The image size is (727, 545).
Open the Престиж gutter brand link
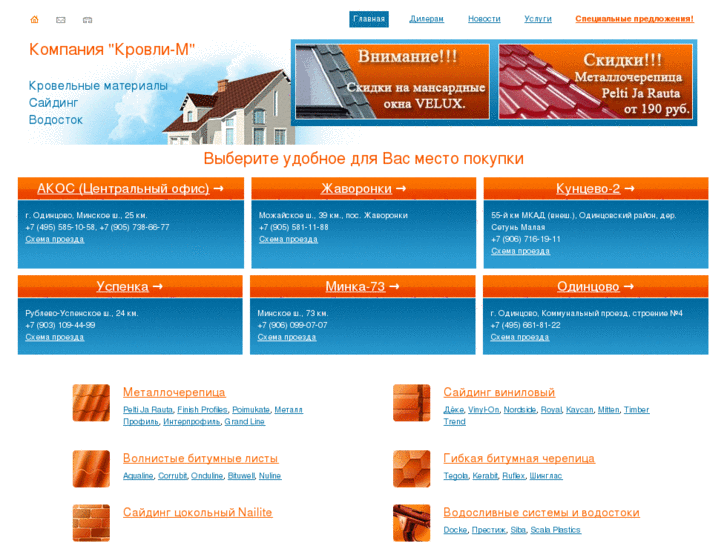[489, 530]
